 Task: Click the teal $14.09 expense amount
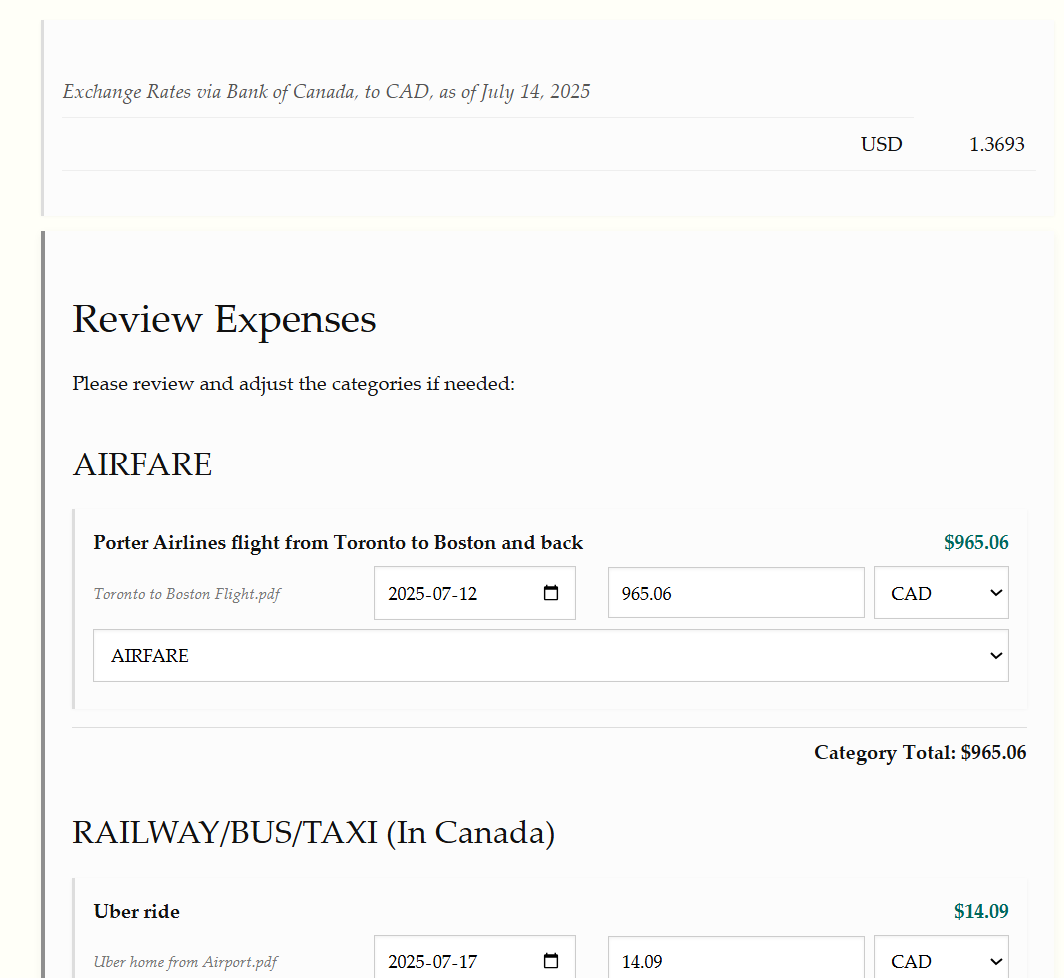click(x=981, y=911)
